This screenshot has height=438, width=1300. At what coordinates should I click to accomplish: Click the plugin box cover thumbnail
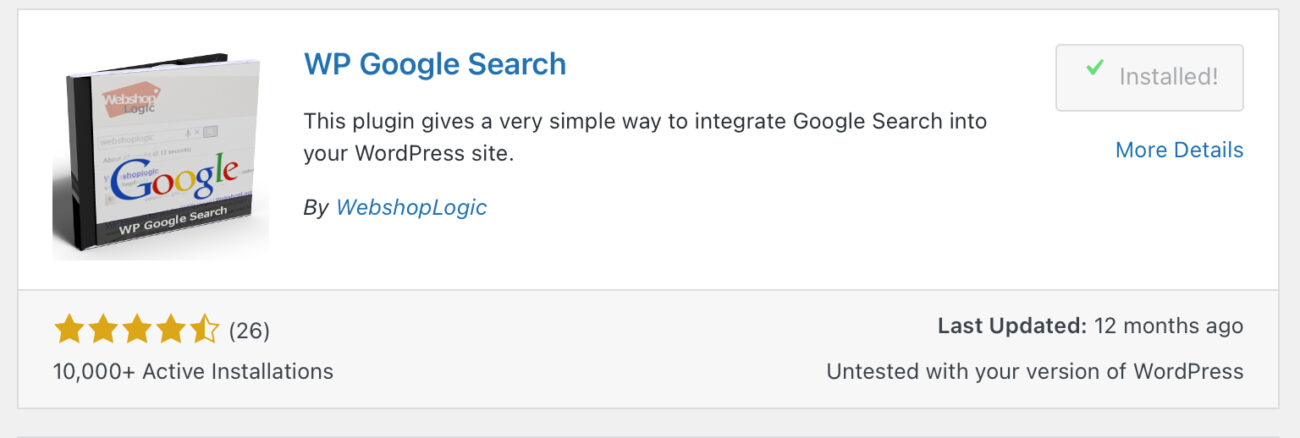(160, 155)
